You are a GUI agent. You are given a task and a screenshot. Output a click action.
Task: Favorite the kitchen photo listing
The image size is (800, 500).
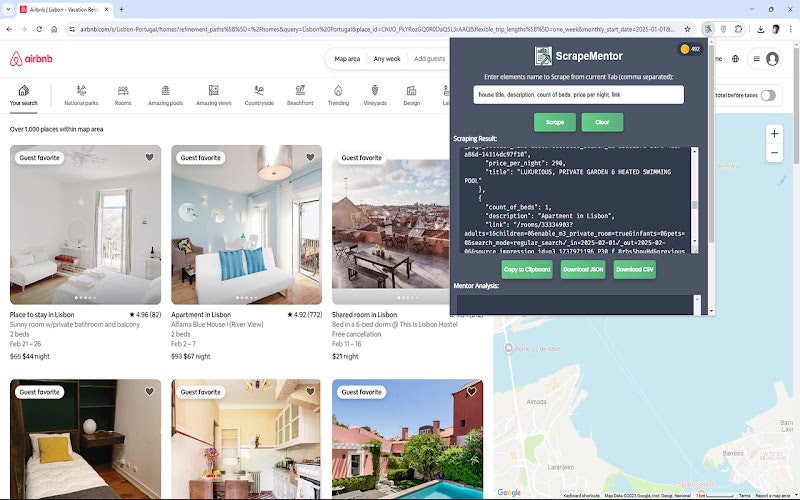310,391
